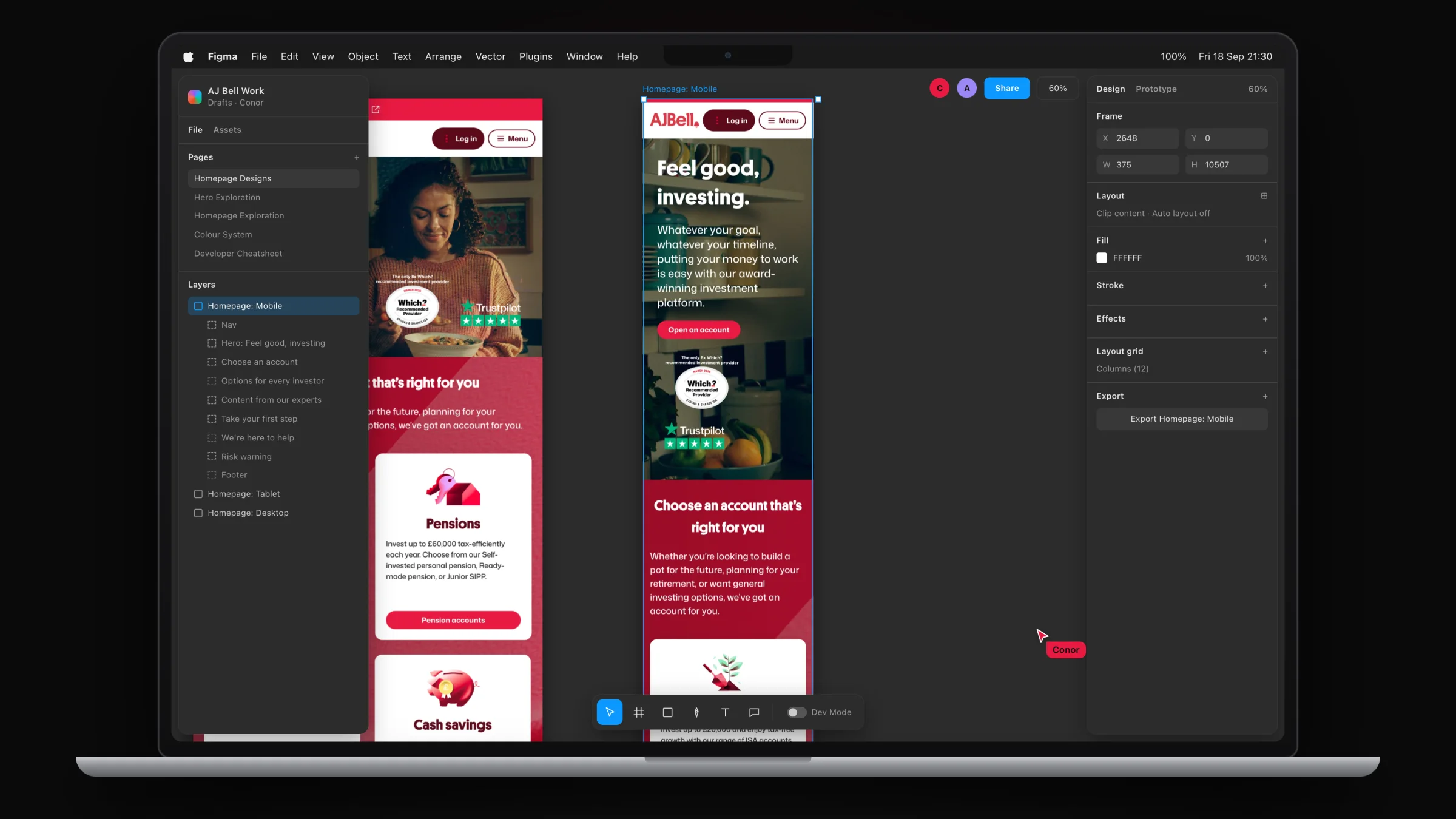Add a new Fill
The width and height of the screenshot is (1456, 819).
(x=1265, y=241)
